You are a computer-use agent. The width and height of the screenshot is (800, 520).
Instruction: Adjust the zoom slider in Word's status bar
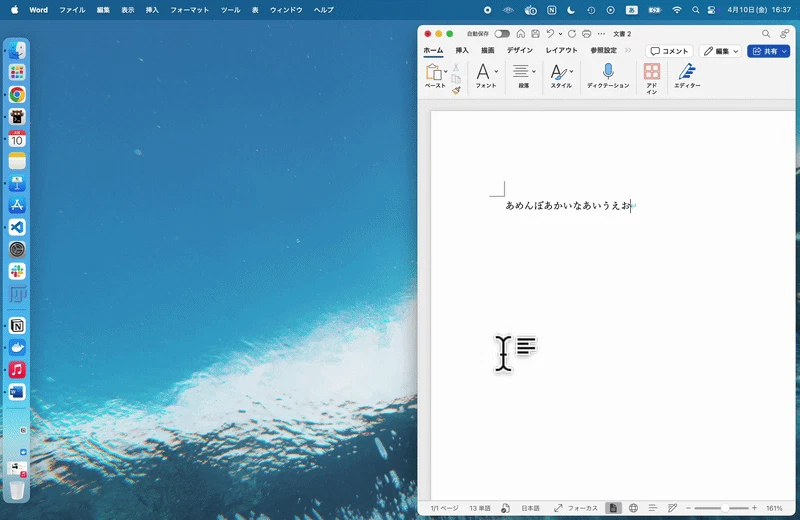pyautogui.click(x=721, y=508)
